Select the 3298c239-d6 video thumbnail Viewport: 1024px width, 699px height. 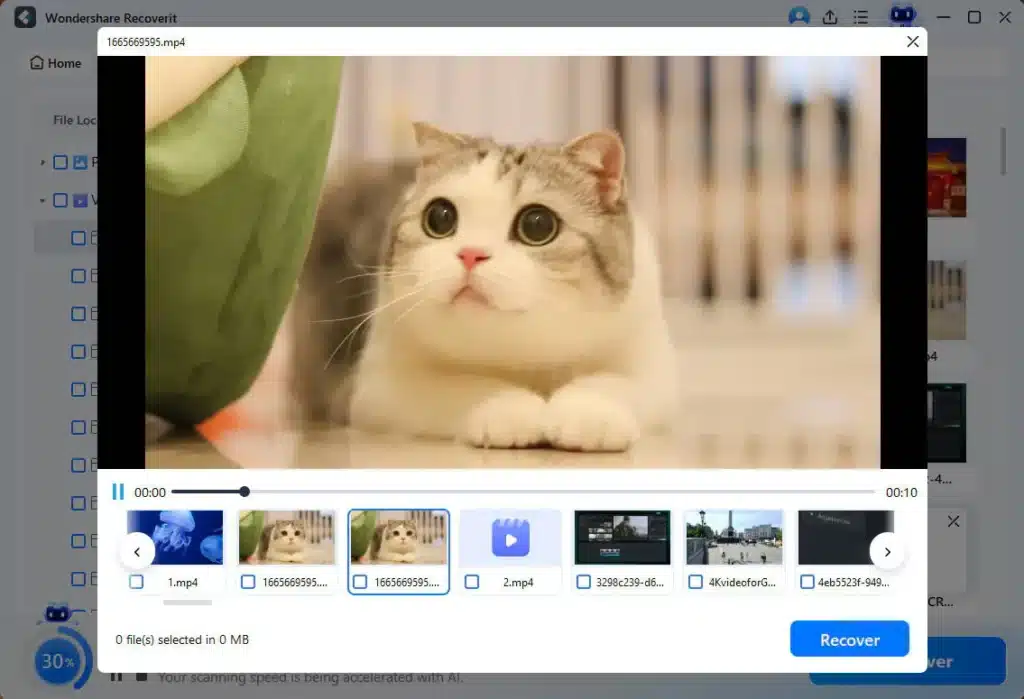pos(622,536)
